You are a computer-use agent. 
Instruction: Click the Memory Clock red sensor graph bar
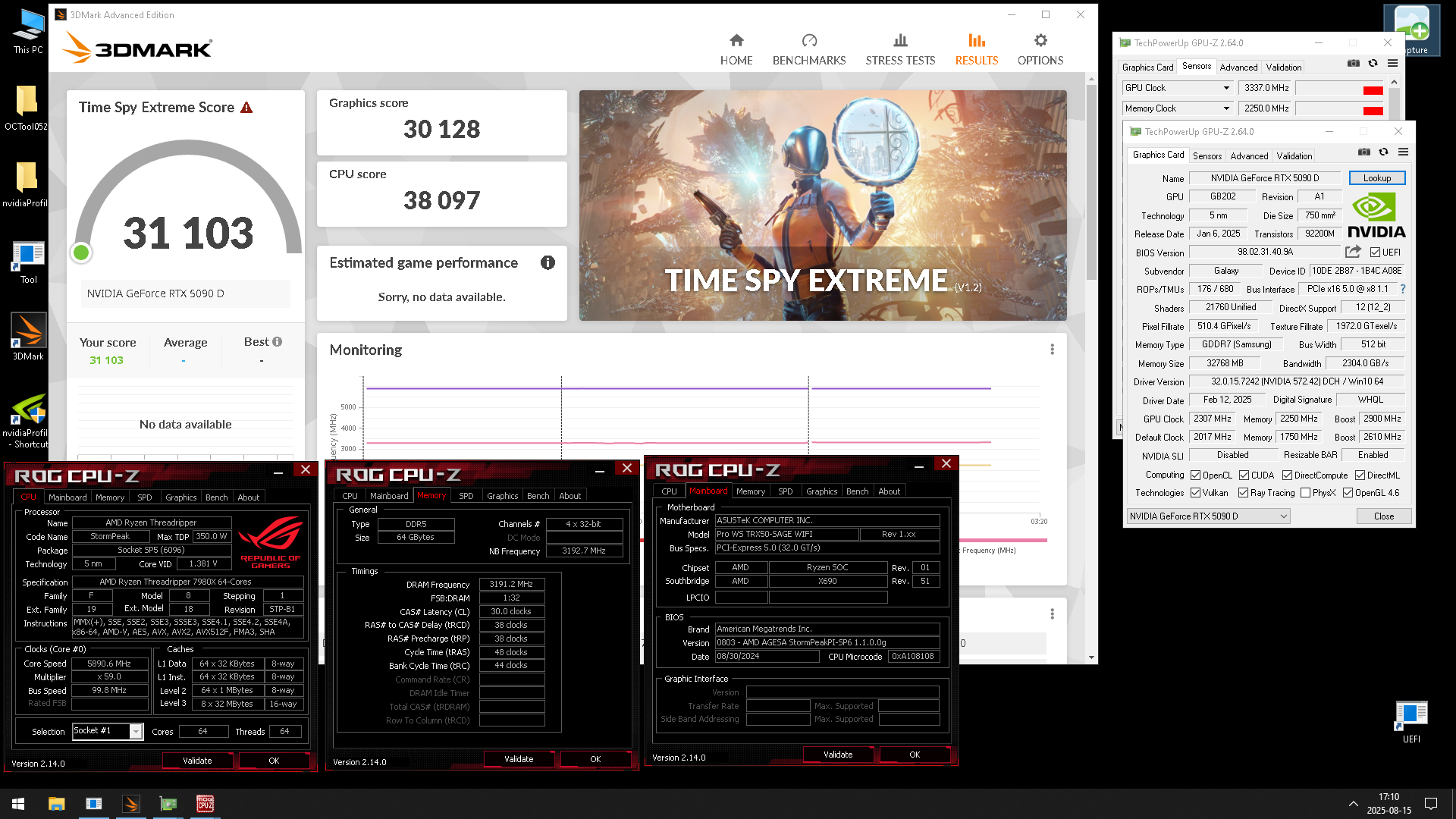point(1373,111)
